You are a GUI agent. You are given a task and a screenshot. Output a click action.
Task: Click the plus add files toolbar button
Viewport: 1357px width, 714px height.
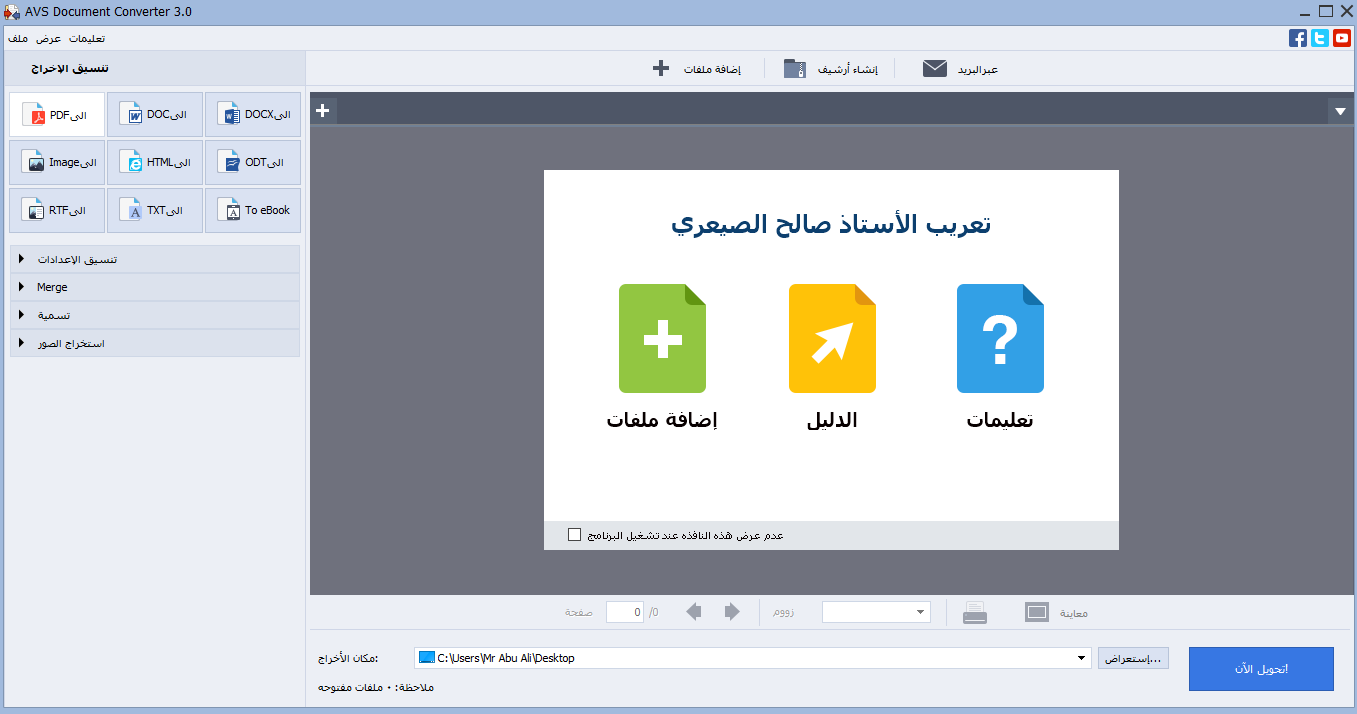tap(697, 69)
